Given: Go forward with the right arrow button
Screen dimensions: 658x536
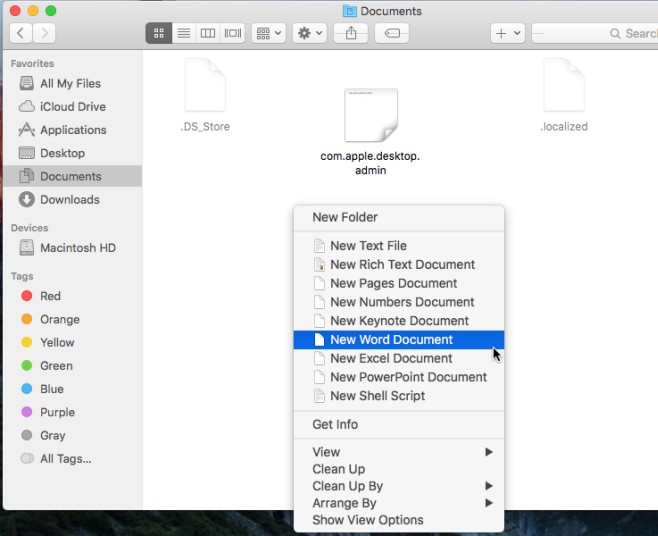Looking at the screenshot, I should coord(44,33).
